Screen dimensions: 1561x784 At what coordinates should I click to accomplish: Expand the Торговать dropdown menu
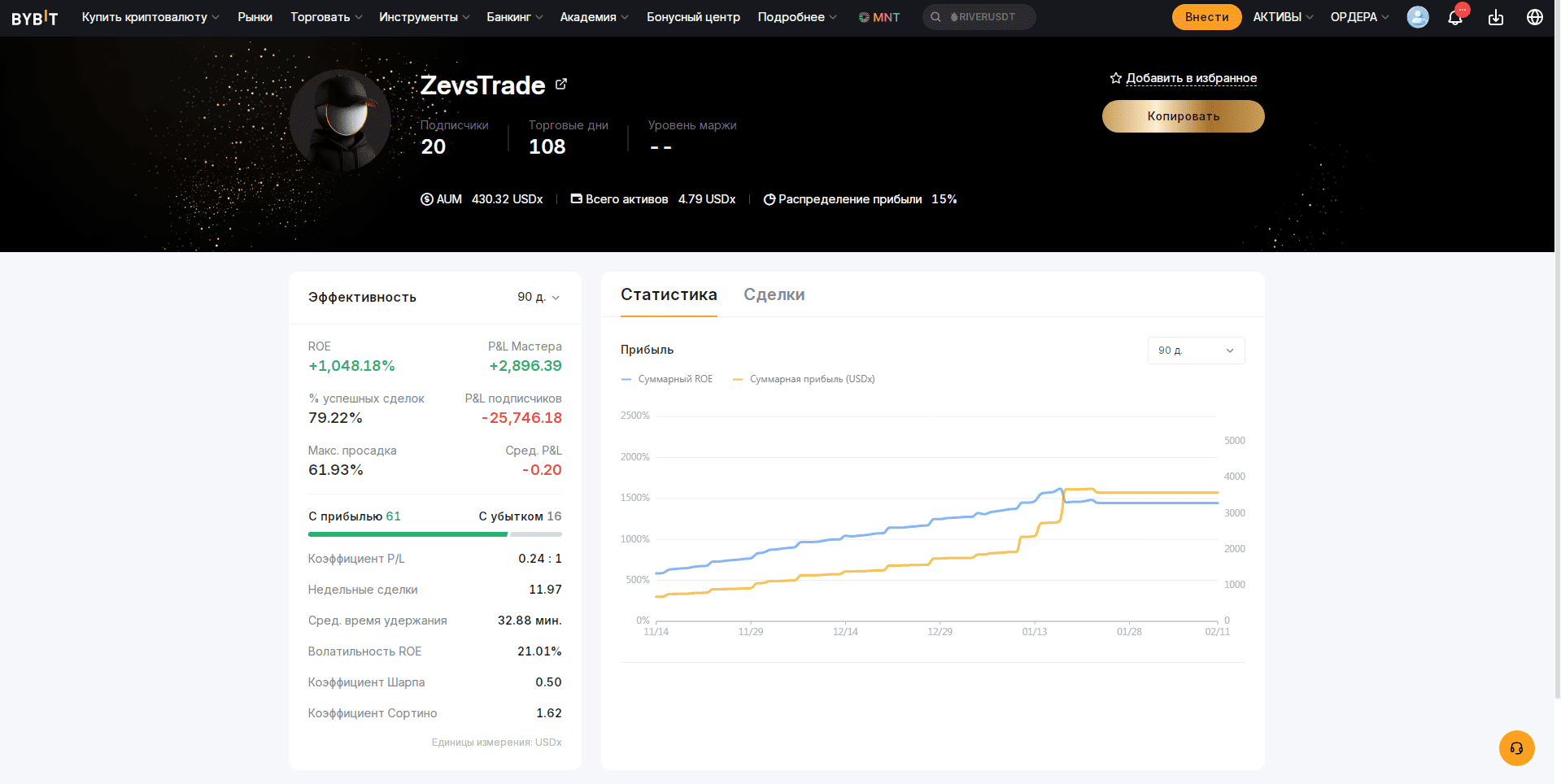click(x=326, y=17)
